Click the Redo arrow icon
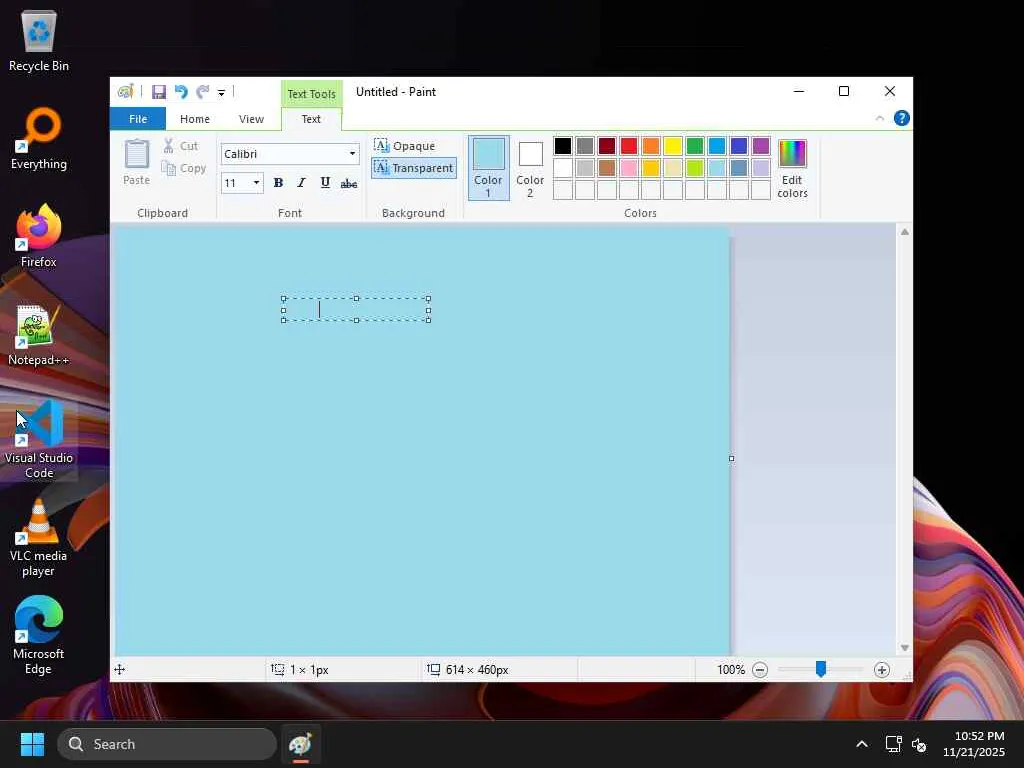Image resolution: width=1024 pixels, height=768 pixels. [203, 92]
